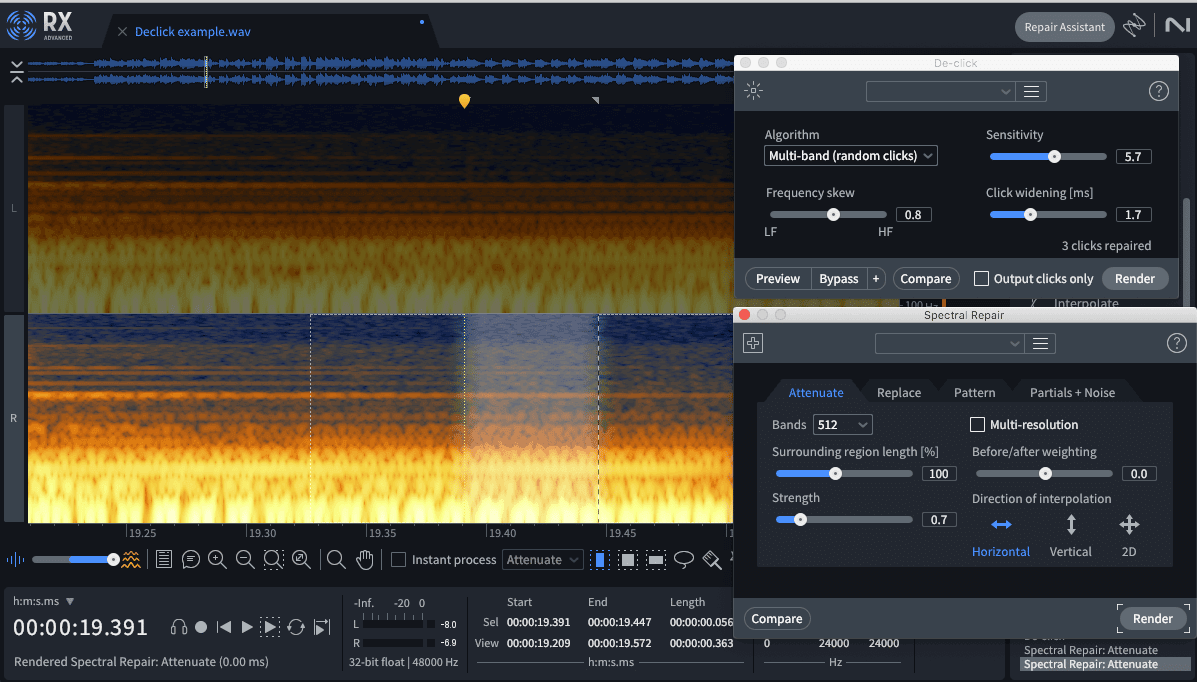Screen dimensions: 1197x682
Task: Enable Instant process checkbox
Action: click(398, 560)
